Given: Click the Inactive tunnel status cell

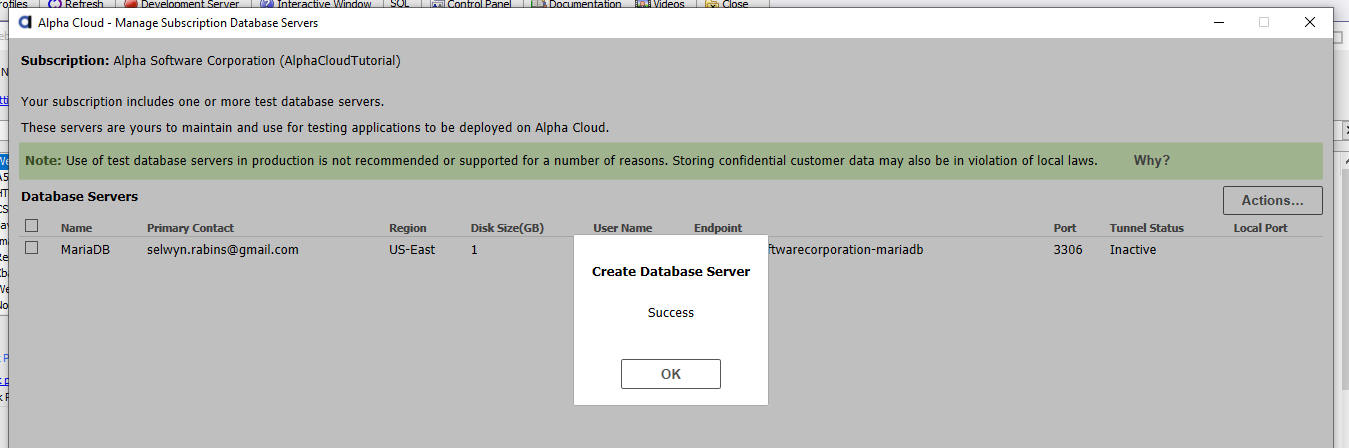Looking at the screenshot, I should [x=1133, y=249].
